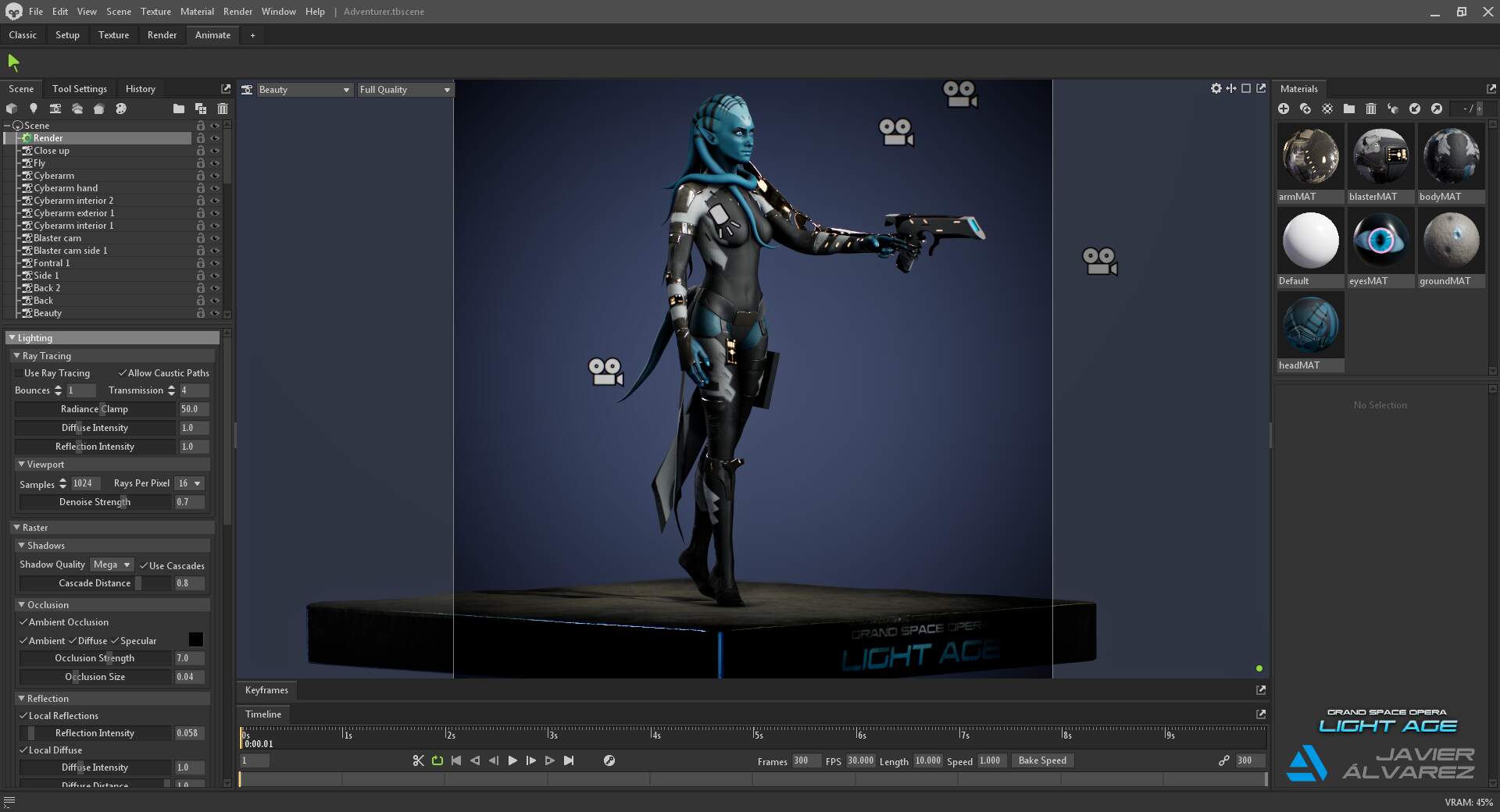Collapse the Lighting section
The width and height of the screenshot is (1500, 812).
(12, 338)
